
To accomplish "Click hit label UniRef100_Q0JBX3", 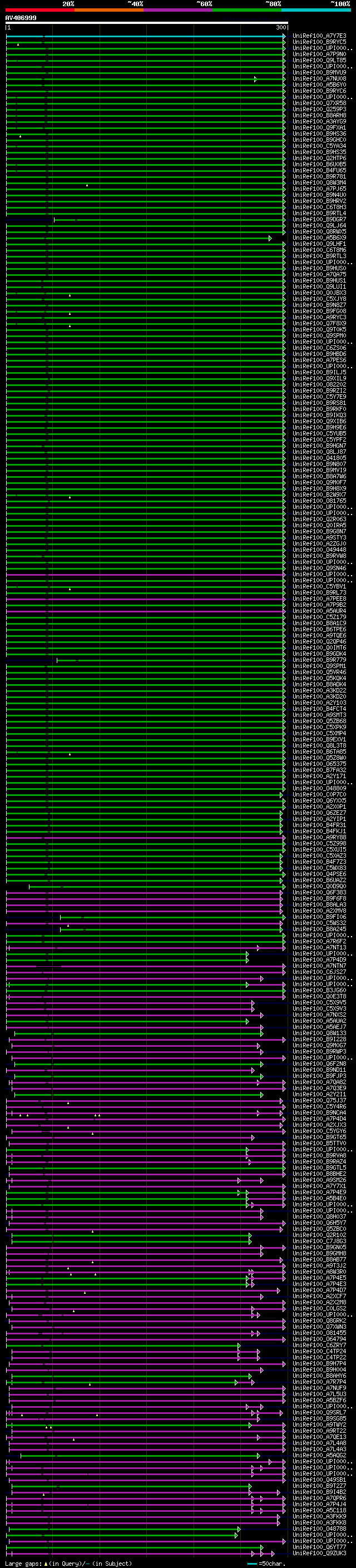I will coord(319,293).
